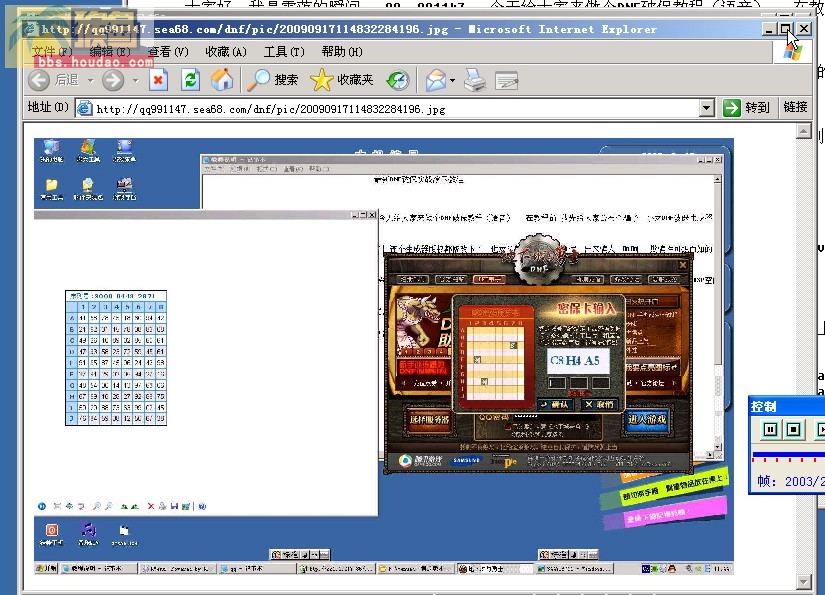Click the 确认 button in 密保卡输入 dialog

coord(555,404)
